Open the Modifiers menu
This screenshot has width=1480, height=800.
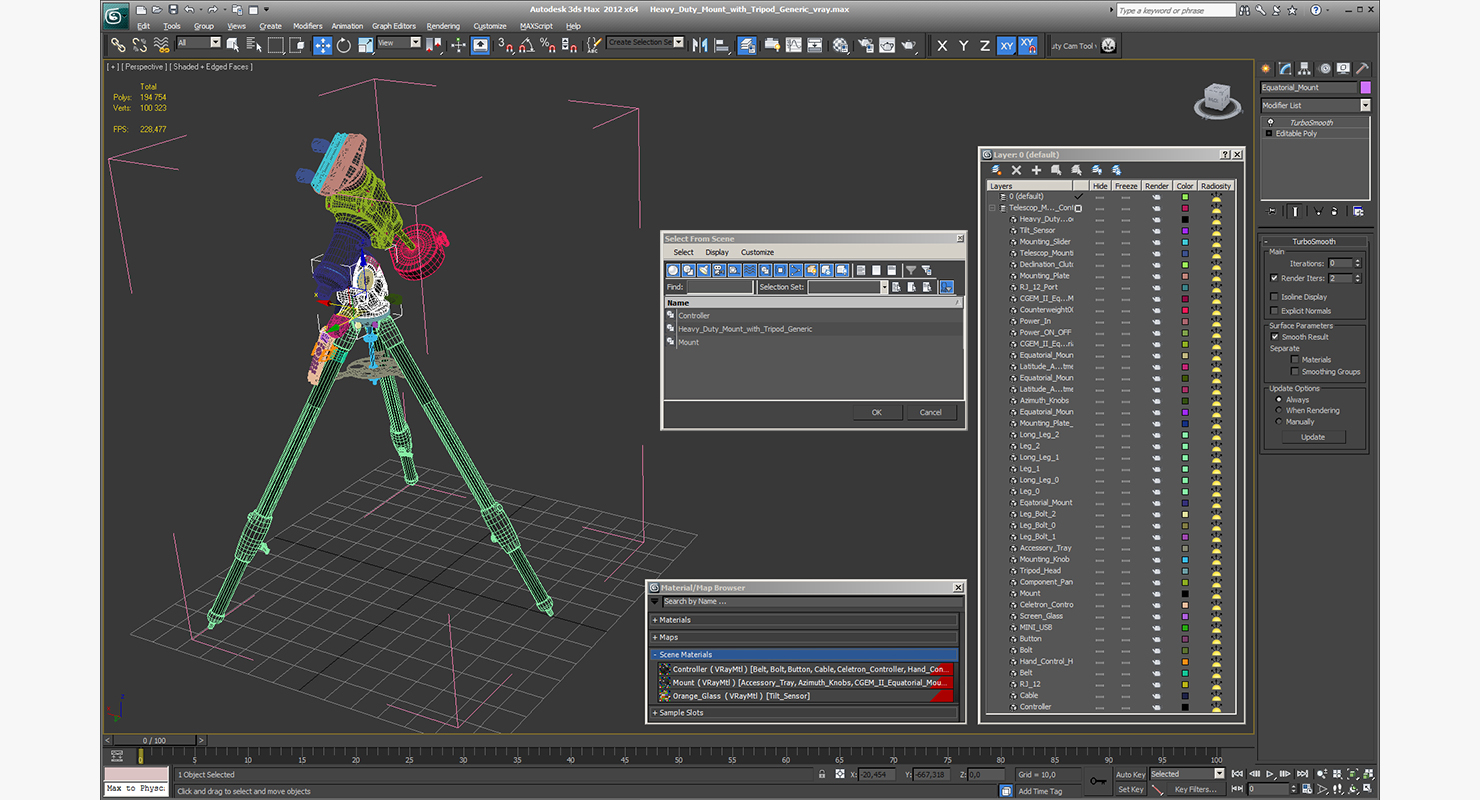click(308, 26)
